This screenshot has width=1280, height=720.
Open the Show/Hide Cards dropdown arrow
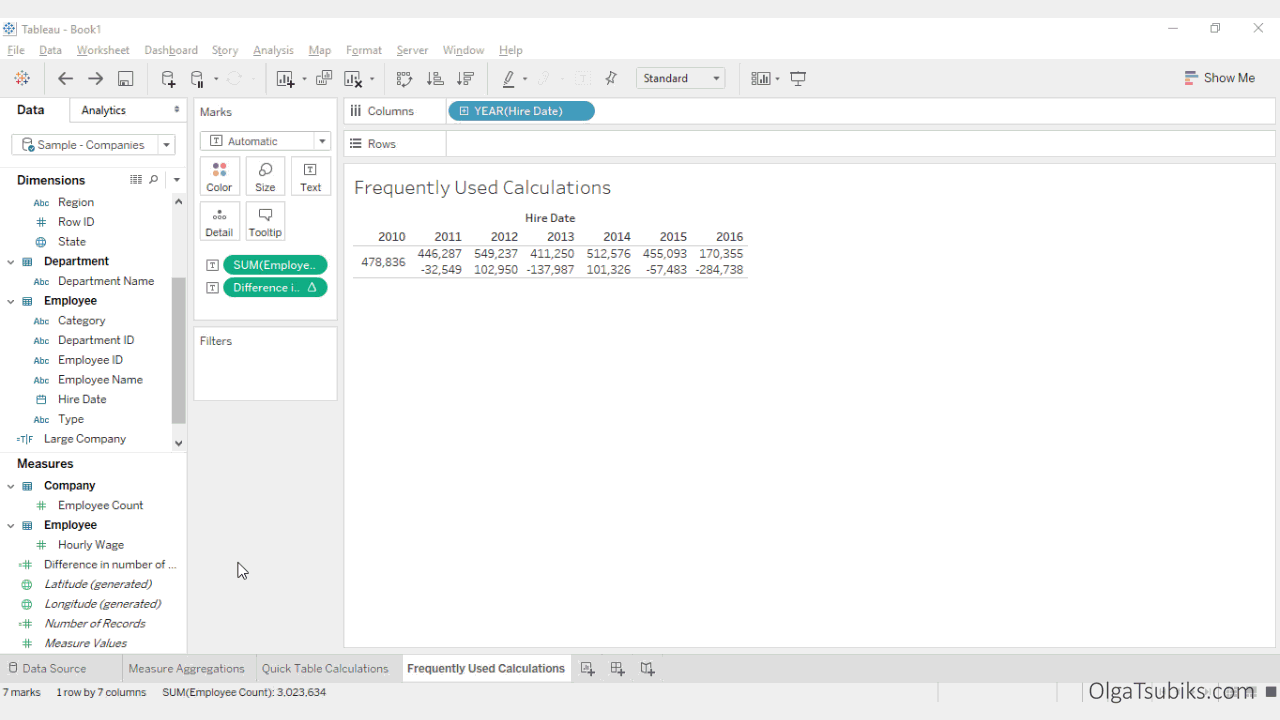777,79
